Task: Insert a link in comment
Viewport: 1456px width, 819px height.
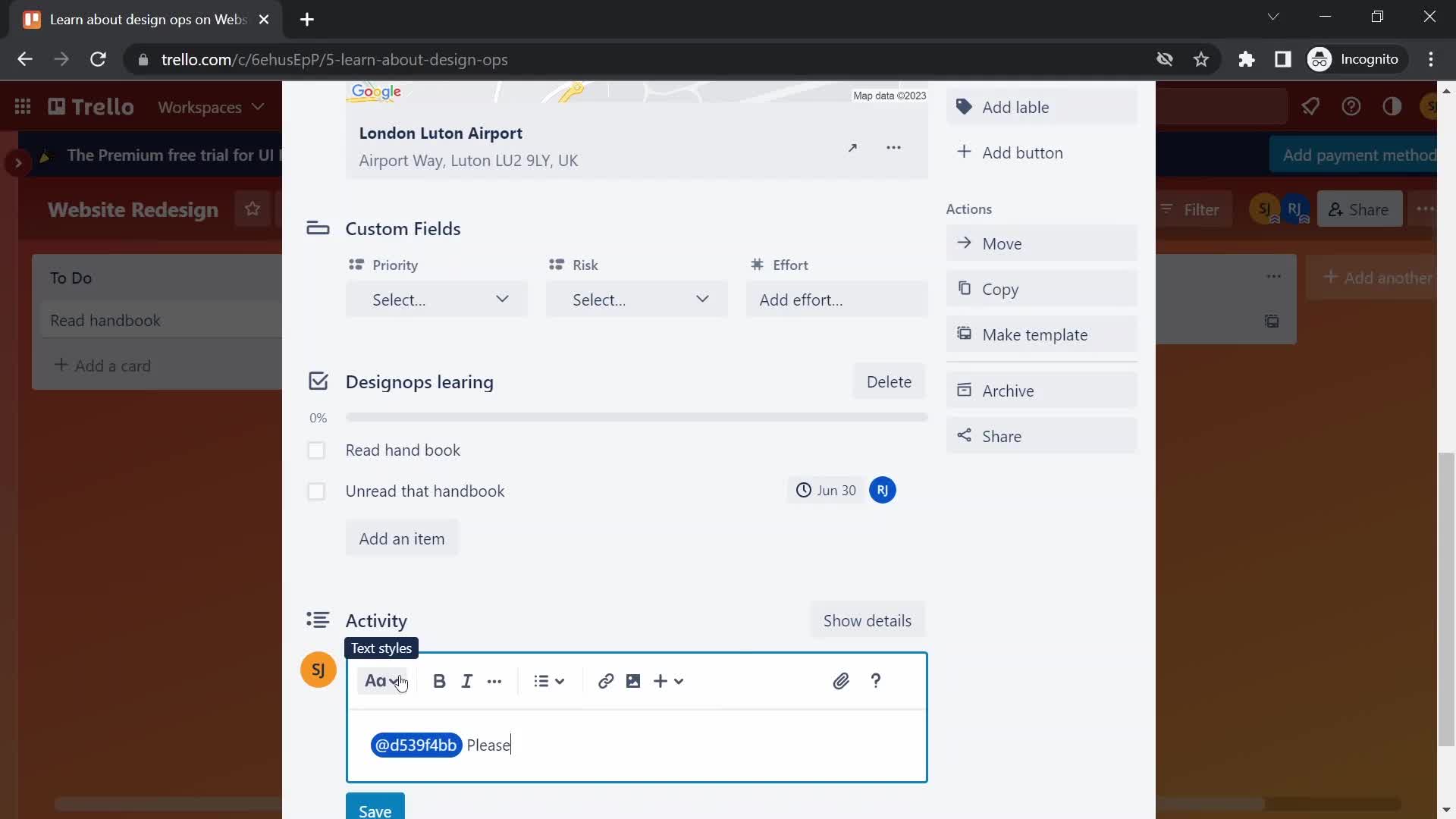Action: click(x=605, y=681)
